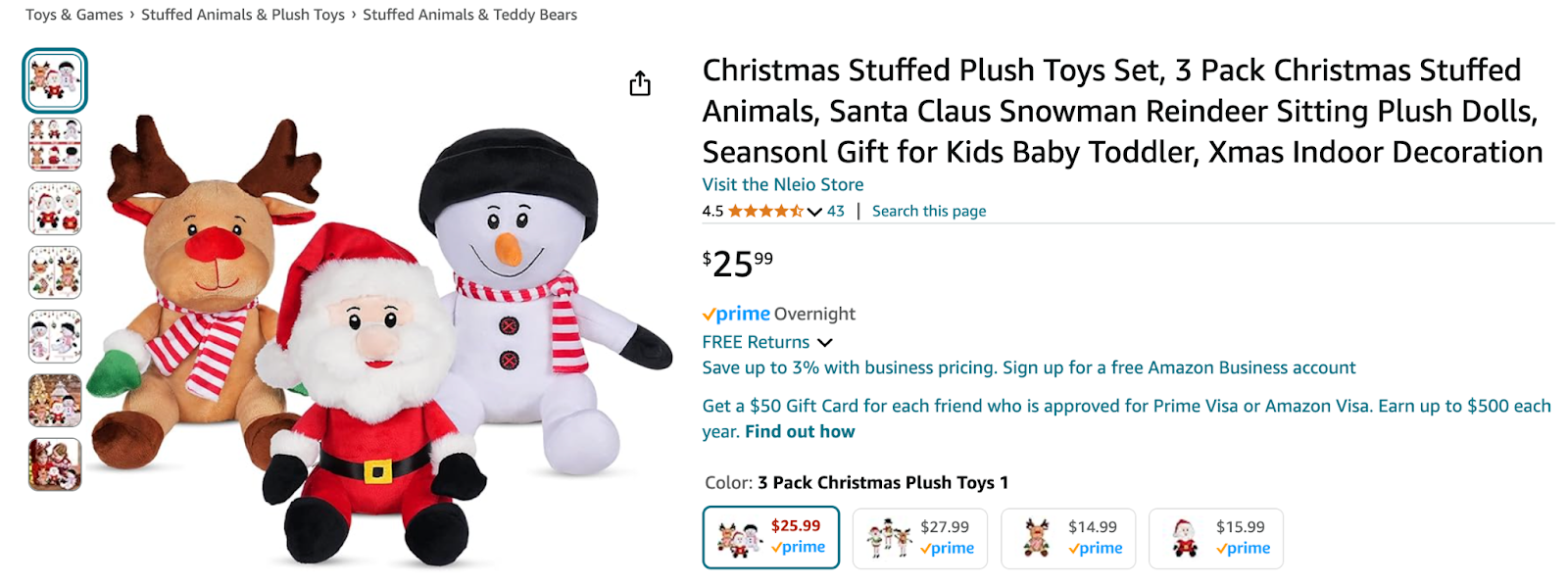Expand the FREE Returns details chevron

[824, 342]
